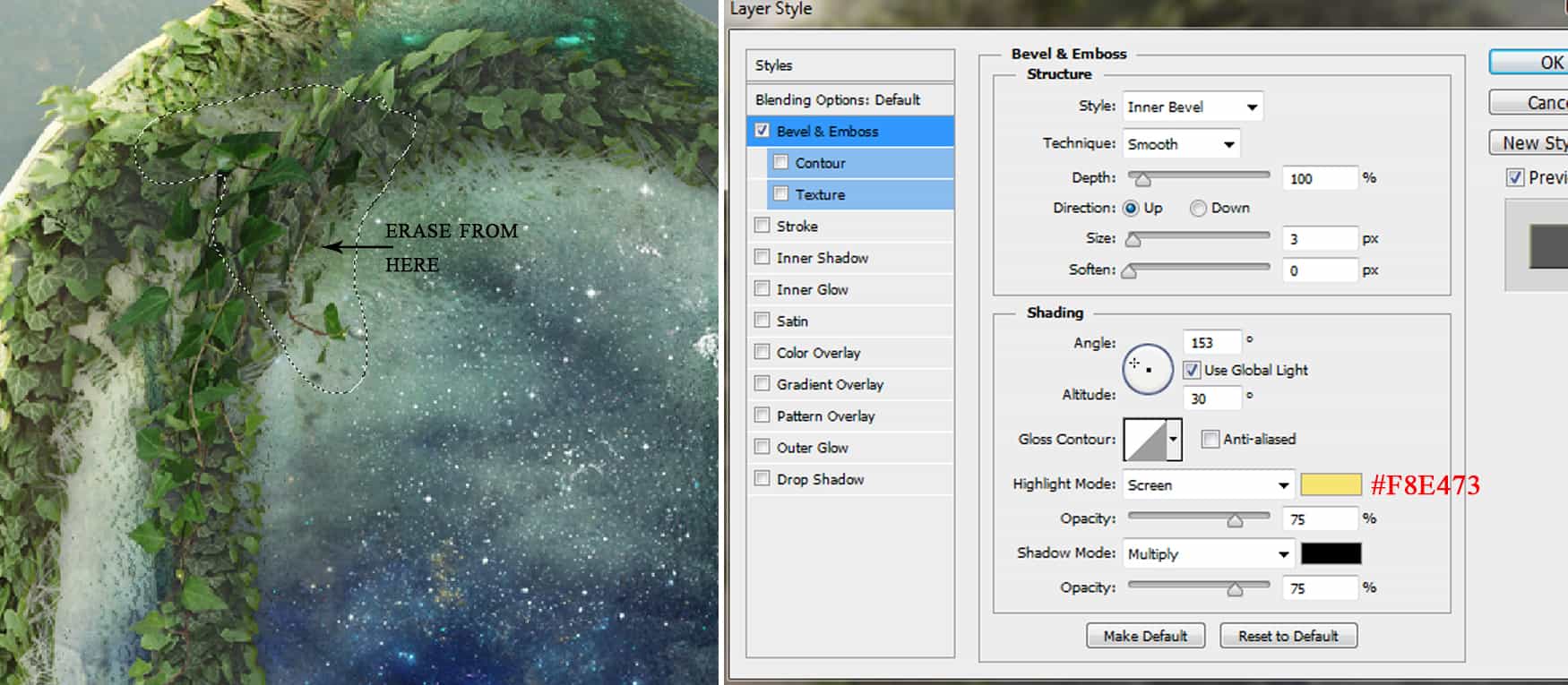
Task: Click the Angle dial light direction control
Action: (x=1147, y=368)
